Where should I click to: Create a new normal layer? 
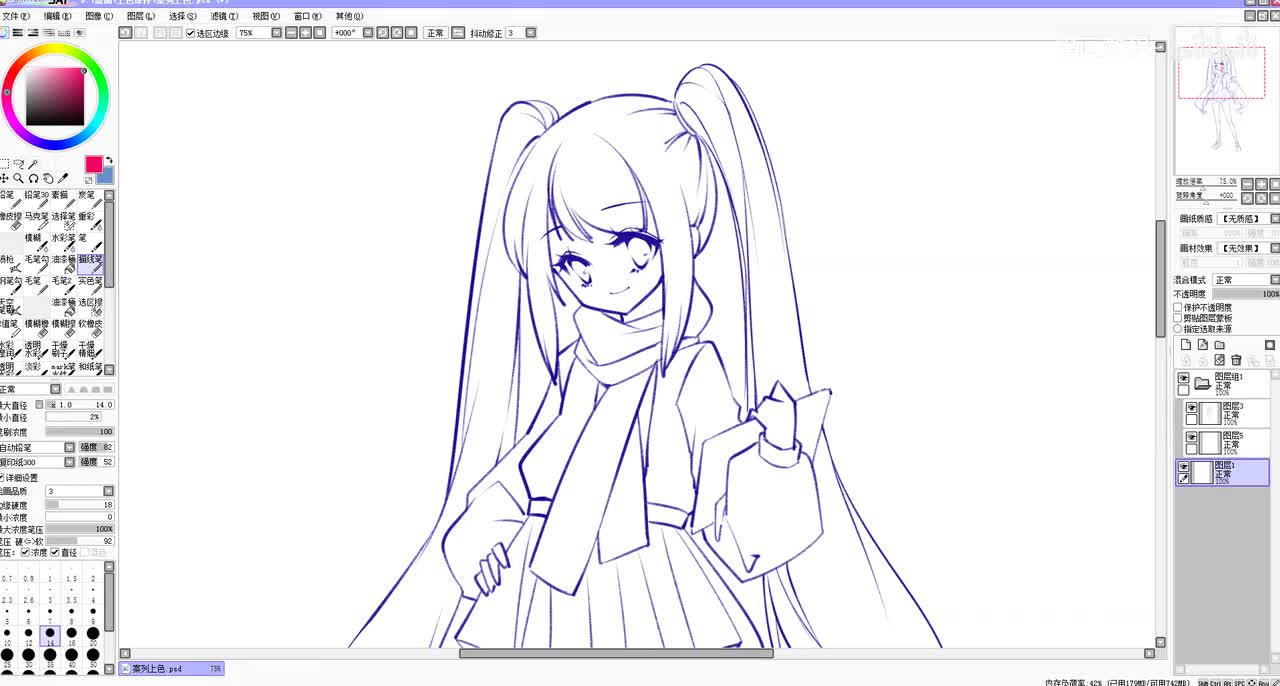click(x=1186, y=345)
